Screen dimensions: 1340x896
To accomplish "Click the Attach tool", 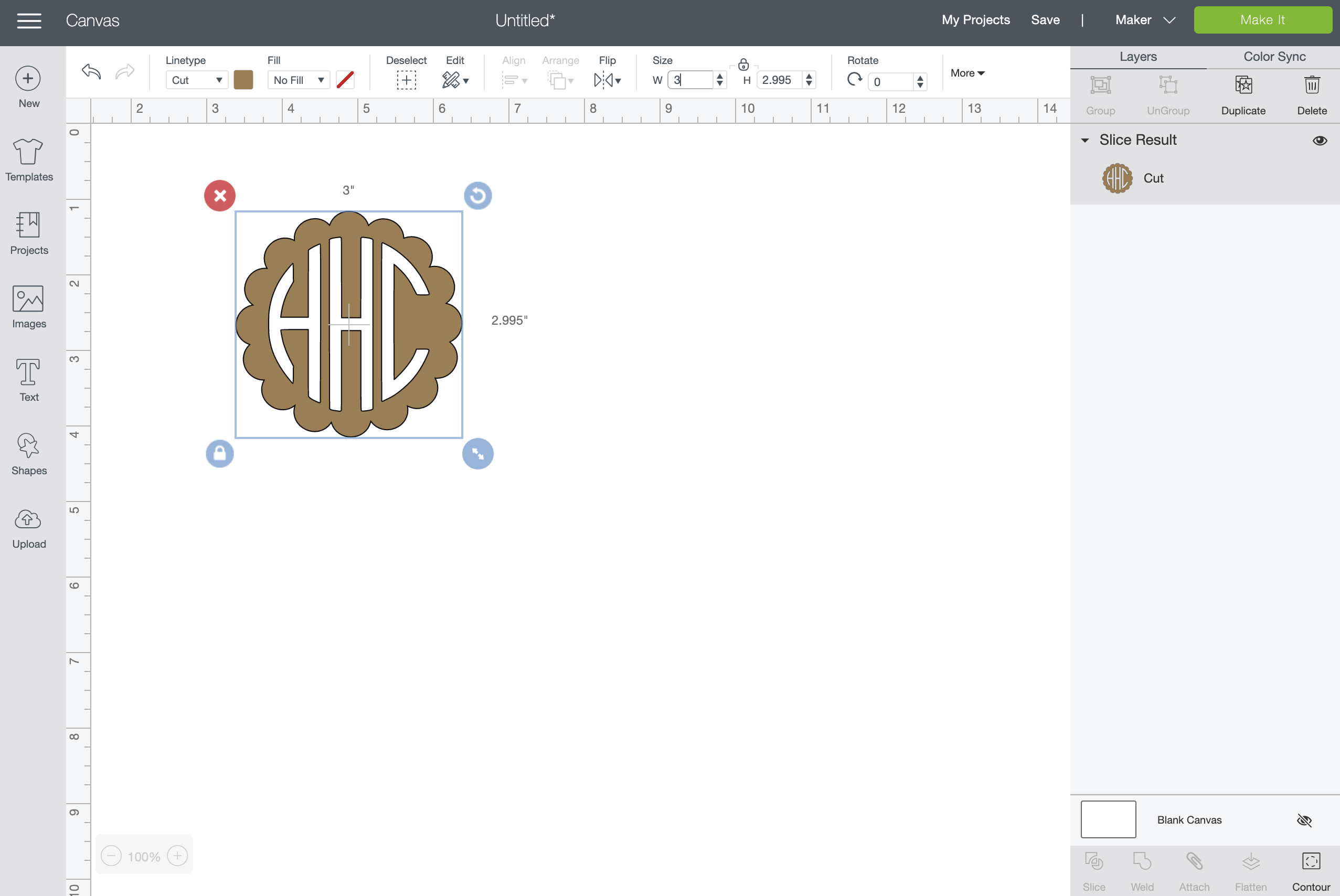I will click(1194, 871).
